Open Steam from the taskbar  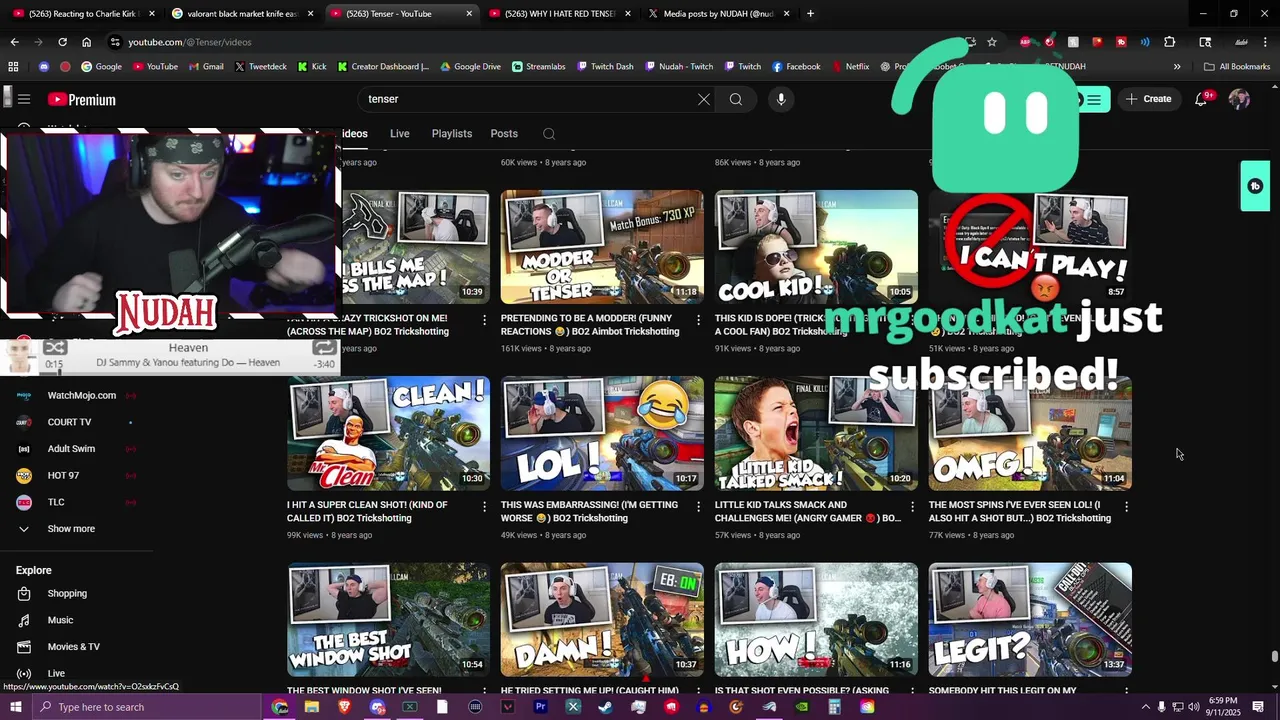point(606,707)
